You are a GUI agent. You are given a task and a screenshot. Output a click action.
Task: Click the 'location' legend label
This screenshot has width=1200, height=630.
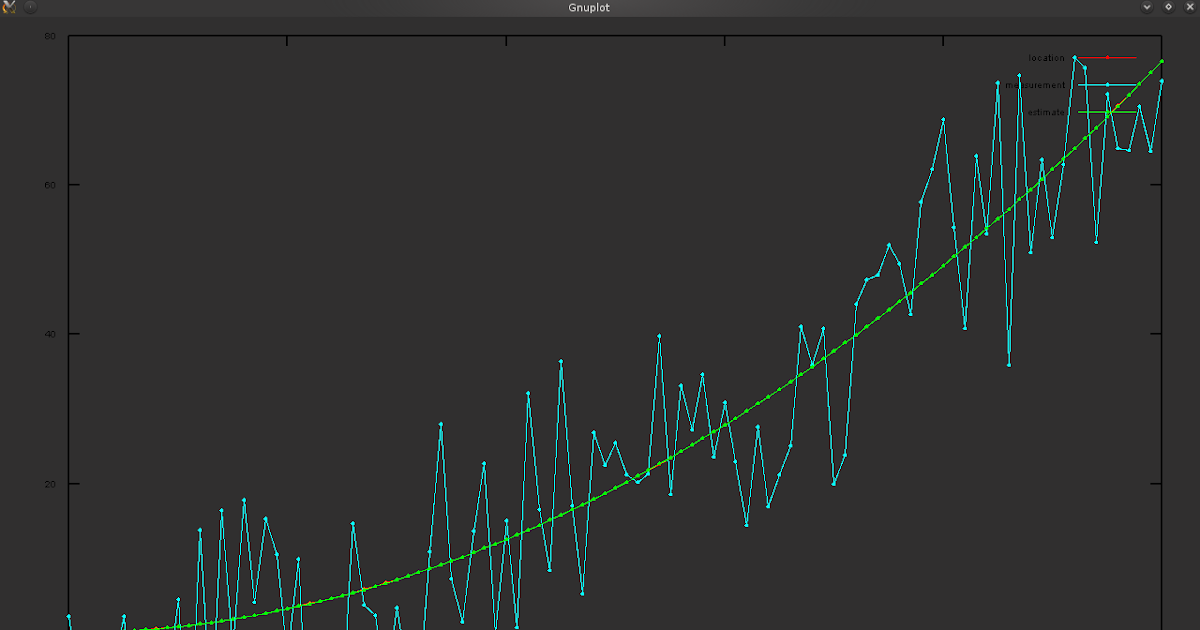tap(1046, 58)
